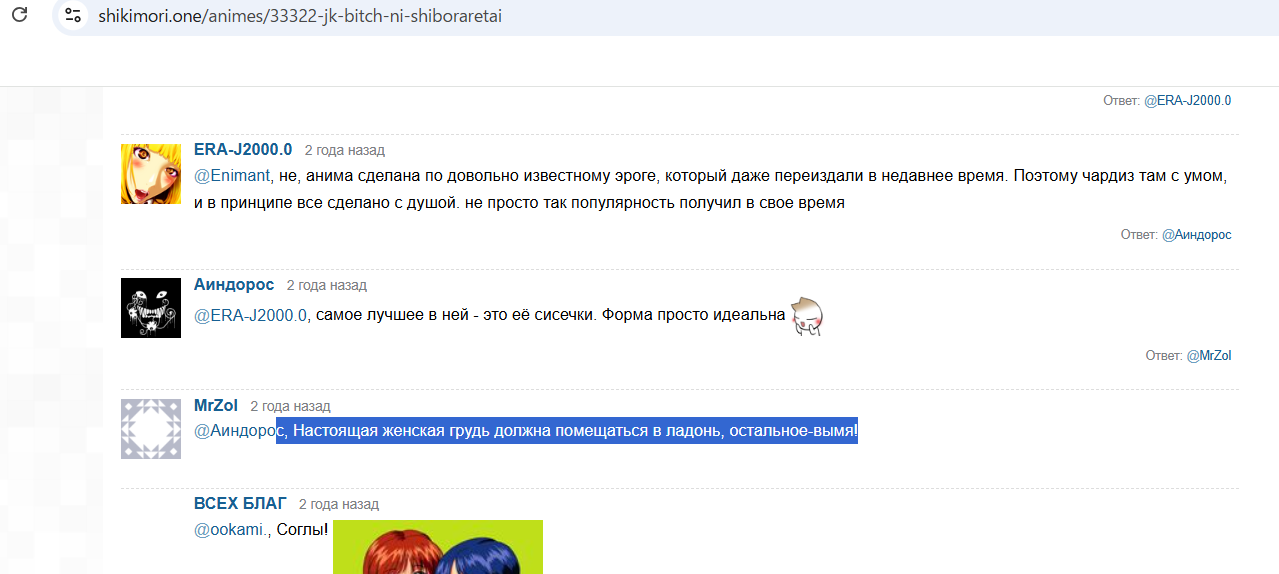
Task: Click the shikimori.one address bar URL
Action: [x=299, y=16]
